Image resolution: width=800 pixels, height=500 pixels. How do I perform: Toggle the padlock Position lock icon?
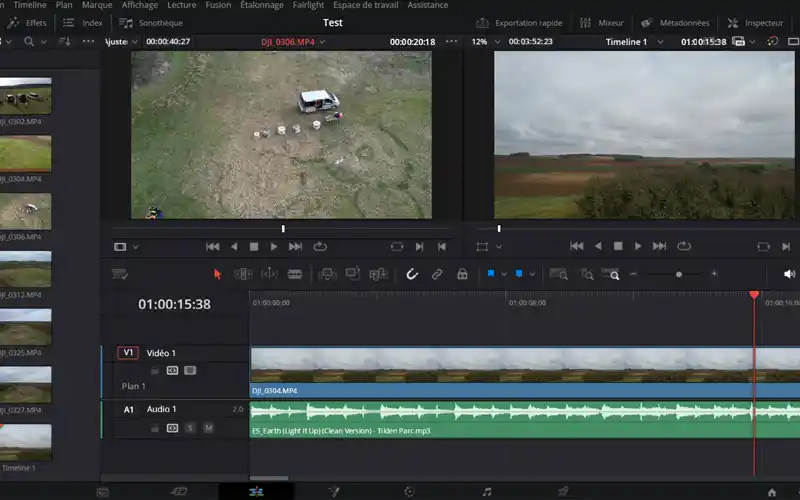pyautogui.click(x=462, y=274)
